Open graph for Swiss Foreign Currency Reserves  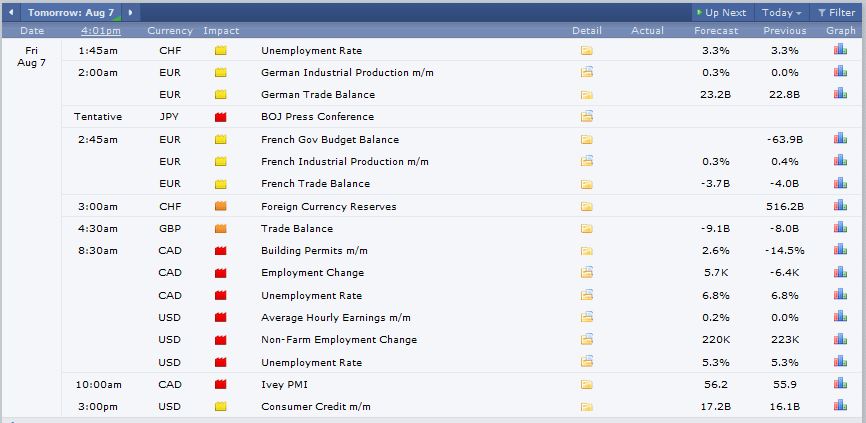[x=840, y=206]
